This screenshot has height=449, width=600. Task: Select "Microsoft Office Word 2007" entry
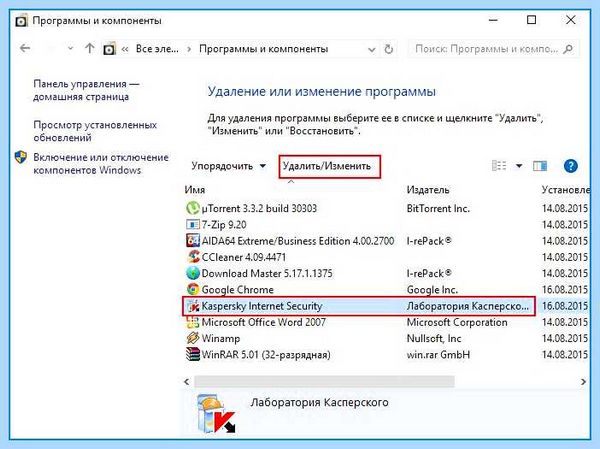[264, 322]
